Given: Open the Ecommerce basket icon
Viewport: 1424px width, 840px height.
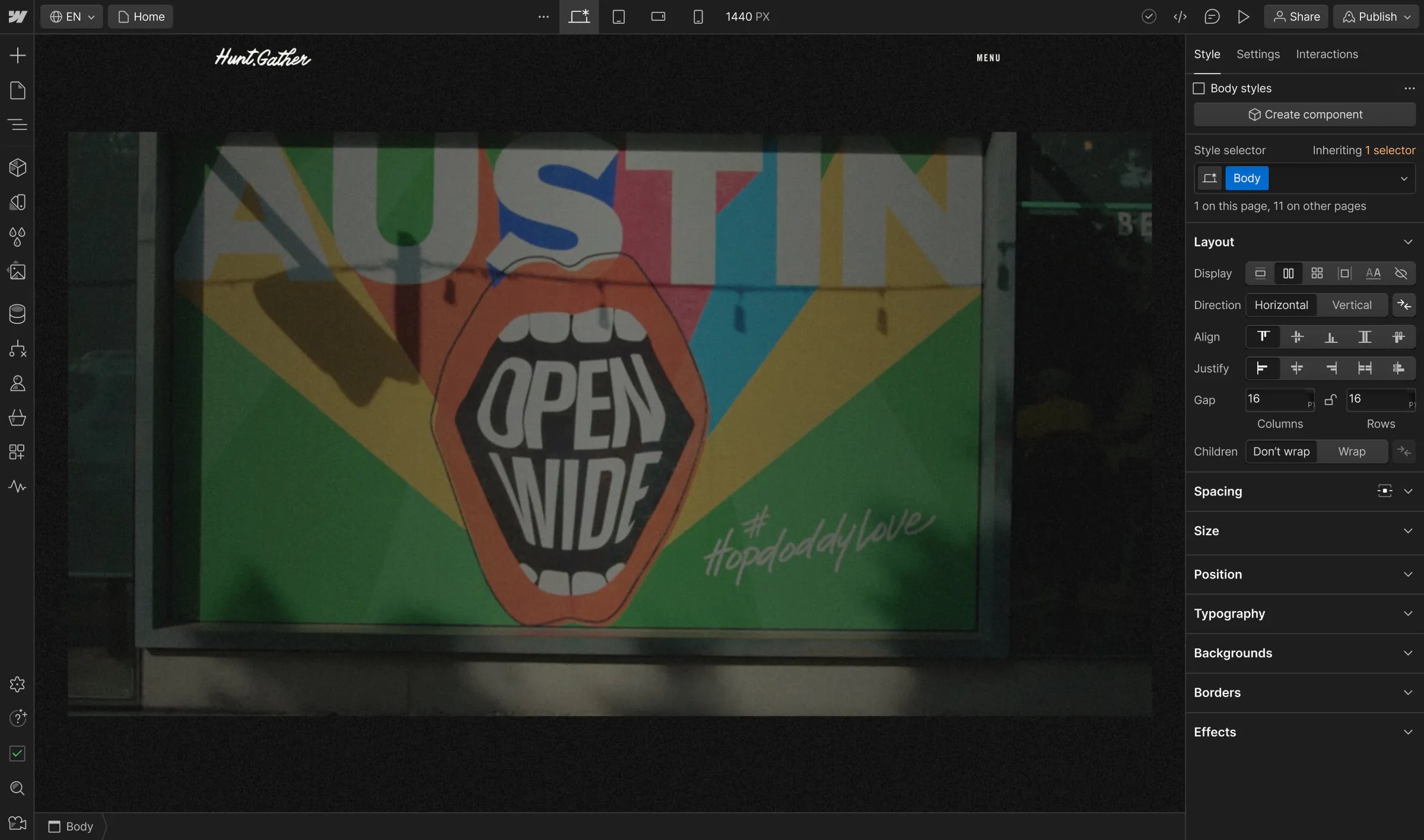Looking at the screenshot, I should (17, 418).
